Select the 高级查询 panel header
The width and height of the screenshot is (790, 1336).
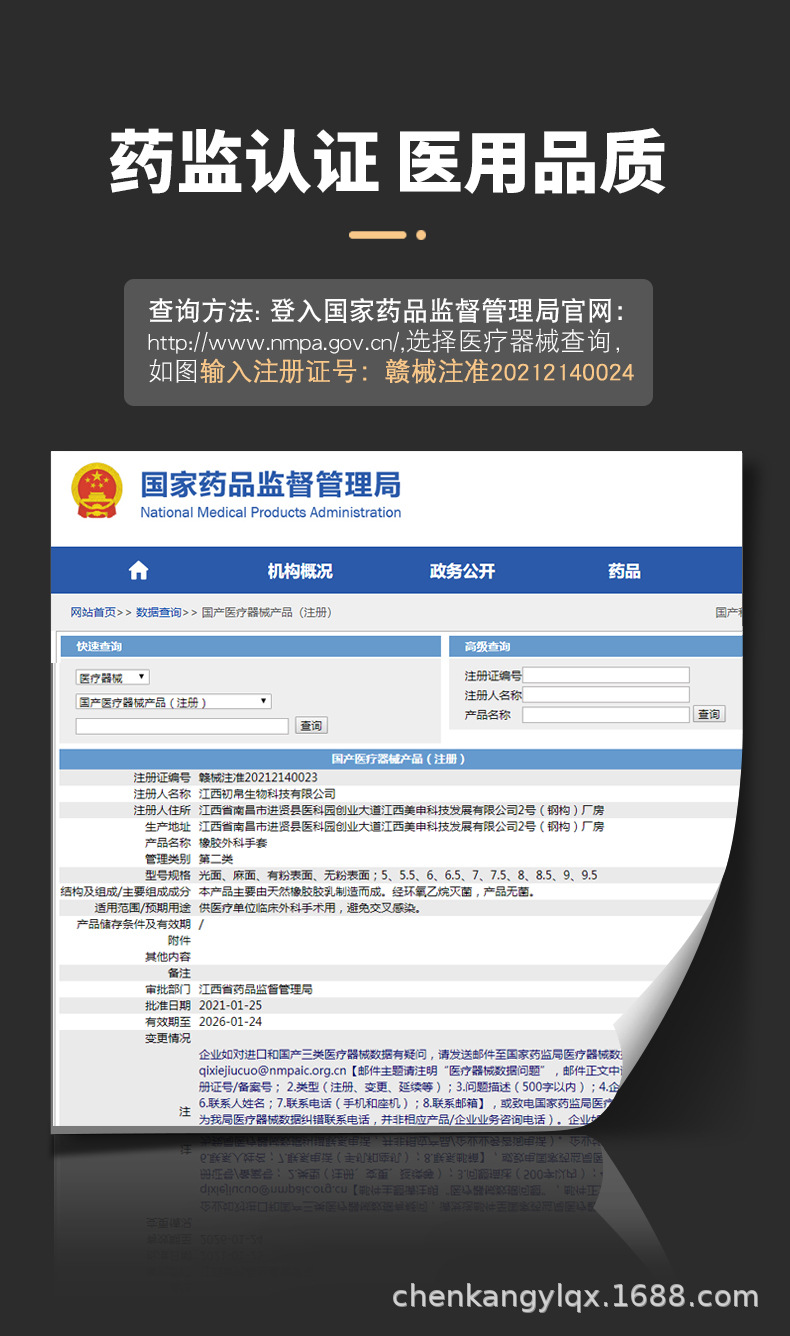(x=597, y=647)
